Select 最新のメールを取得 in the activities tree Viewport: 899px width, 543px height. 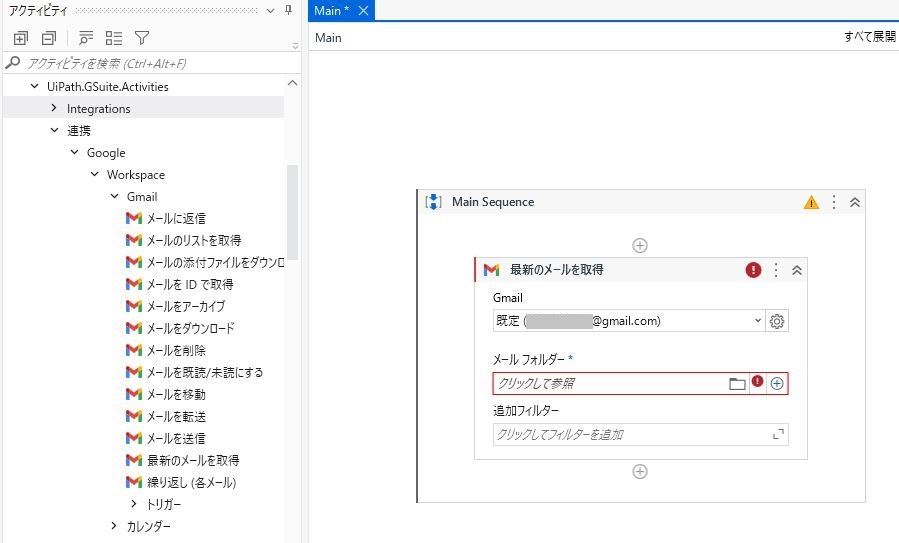point(182,460)
